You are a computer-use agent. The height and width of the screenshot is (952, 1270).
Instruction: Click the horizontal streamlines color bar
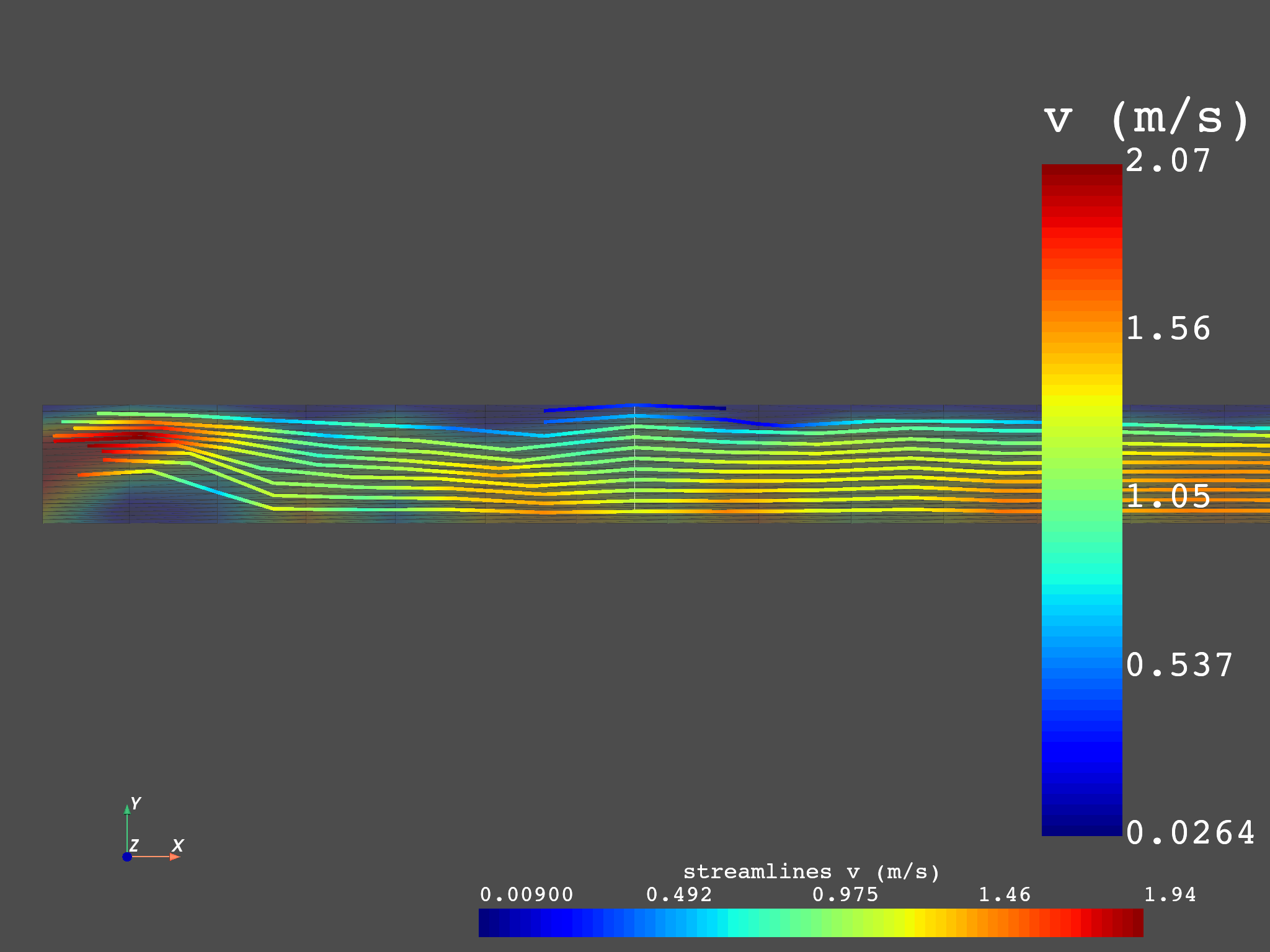point(810,922)
